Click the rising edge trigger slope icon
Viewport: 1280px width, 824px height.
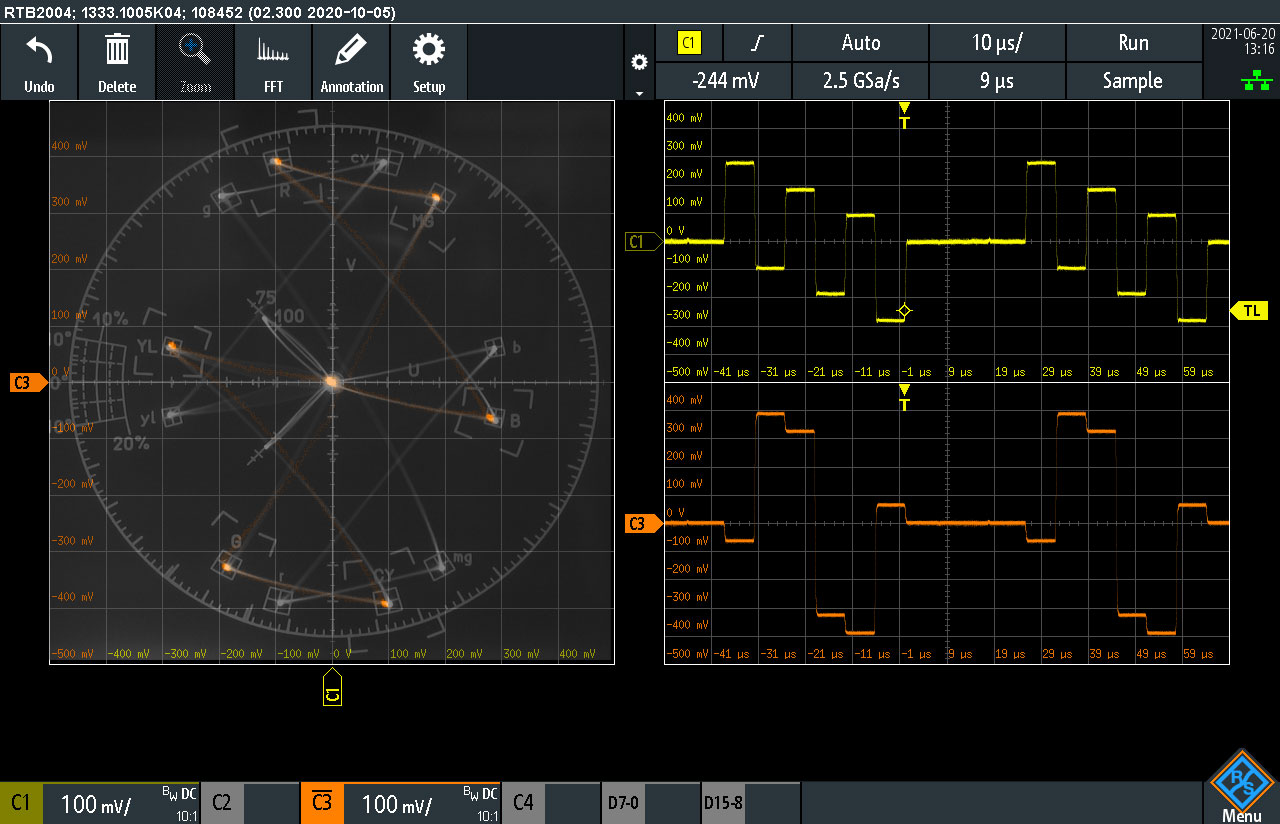click(x=758, y=43)
